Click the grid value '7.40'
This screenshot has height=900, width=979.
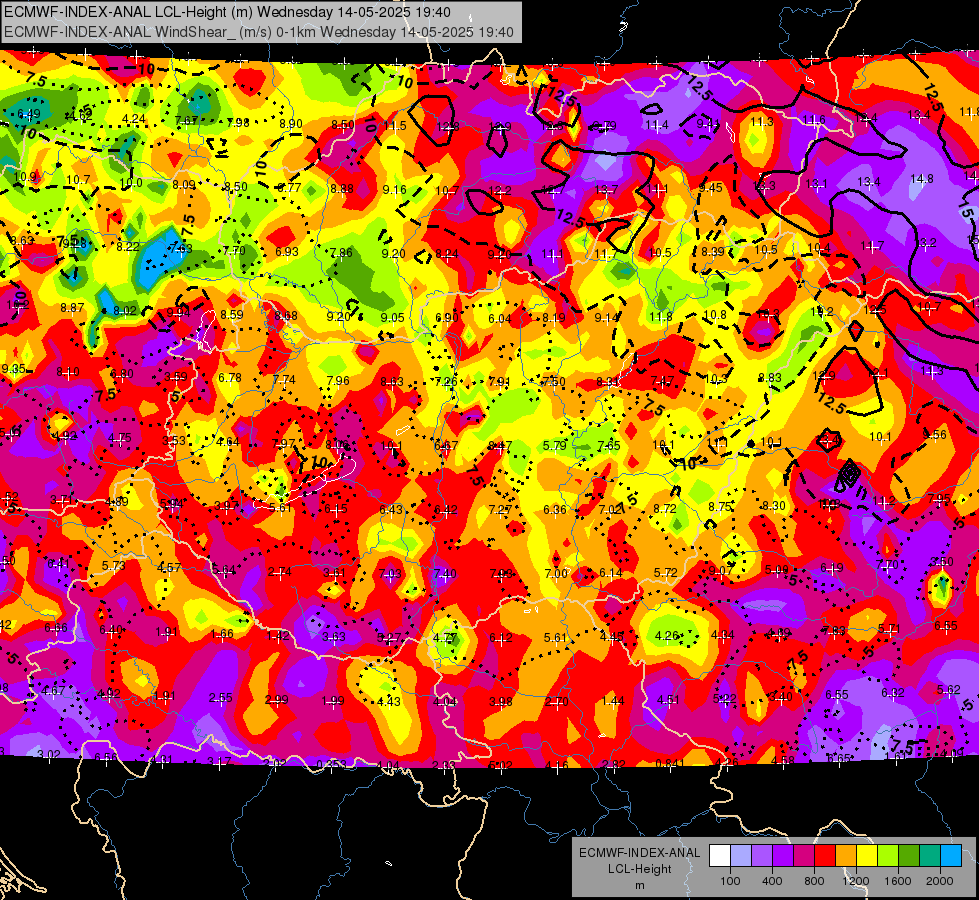click(445, 573)
